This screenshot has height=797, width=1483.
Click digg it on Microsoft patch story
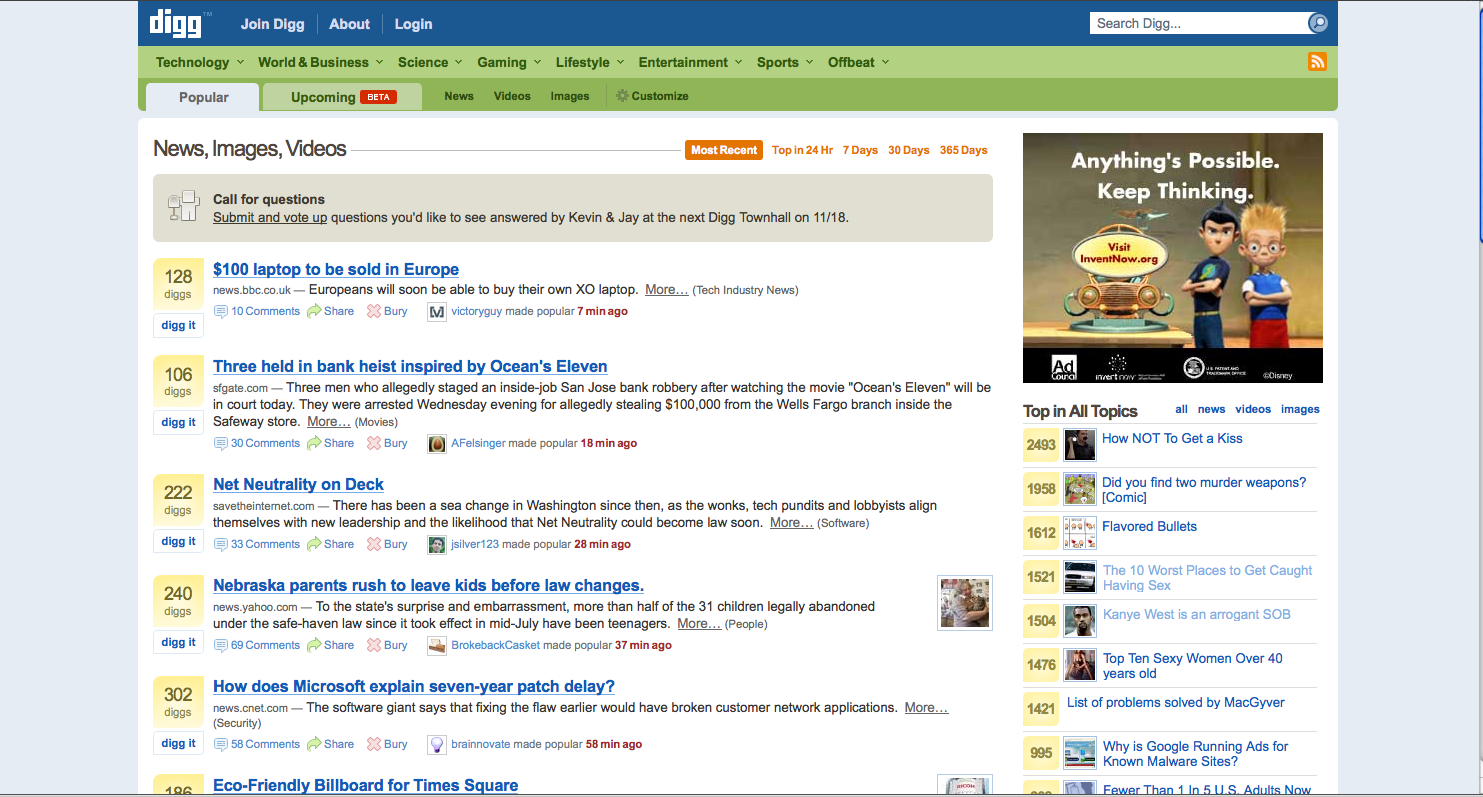click(x=178, y=743)
